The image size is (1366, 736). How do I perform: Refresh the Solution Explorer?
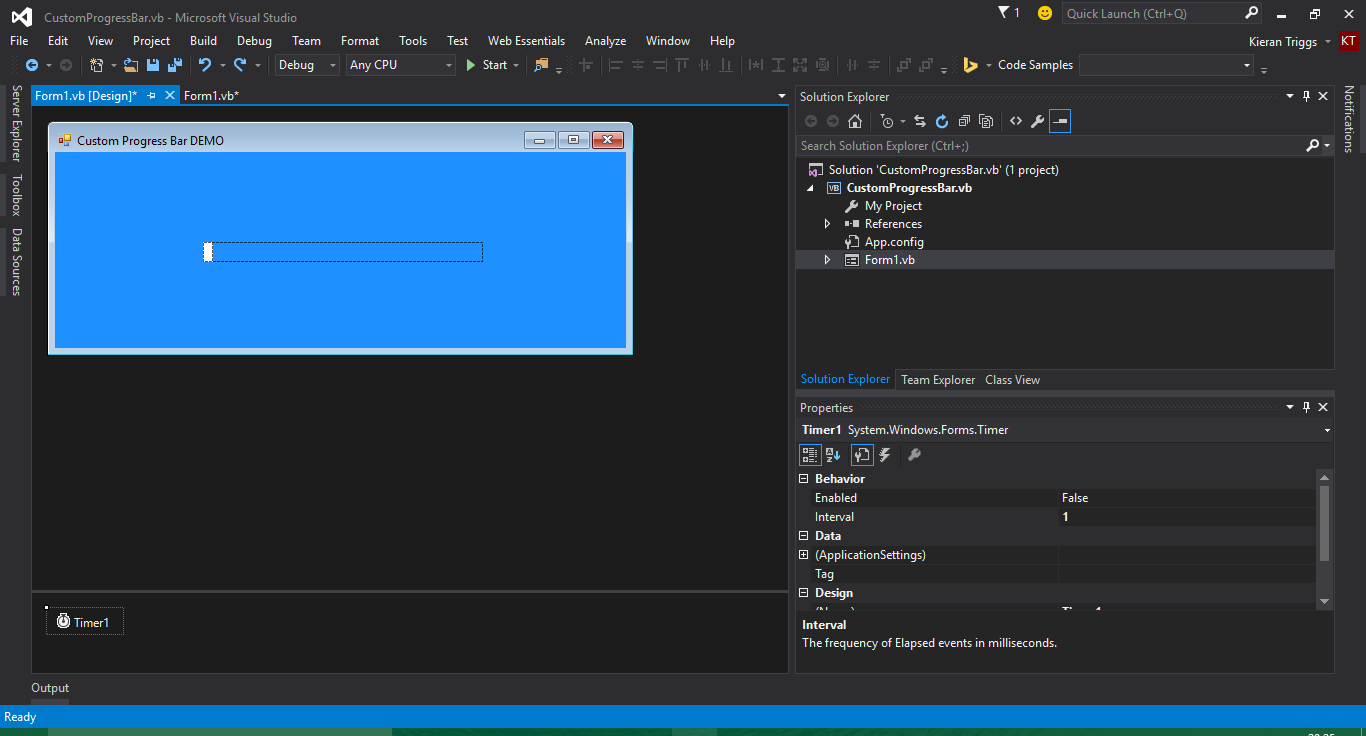click(942, 121)
